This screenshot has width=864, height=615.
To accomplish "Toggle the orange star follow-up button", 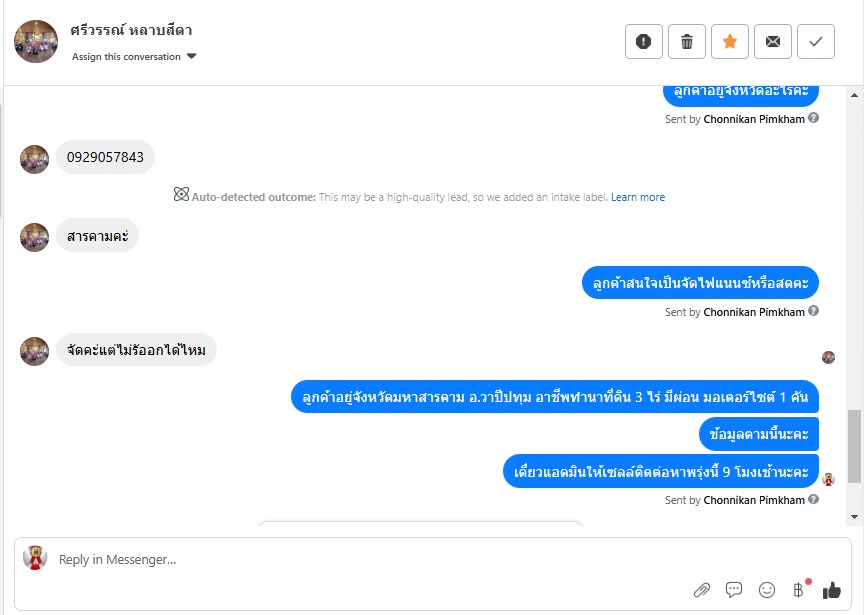I will [x=730, y=41].
